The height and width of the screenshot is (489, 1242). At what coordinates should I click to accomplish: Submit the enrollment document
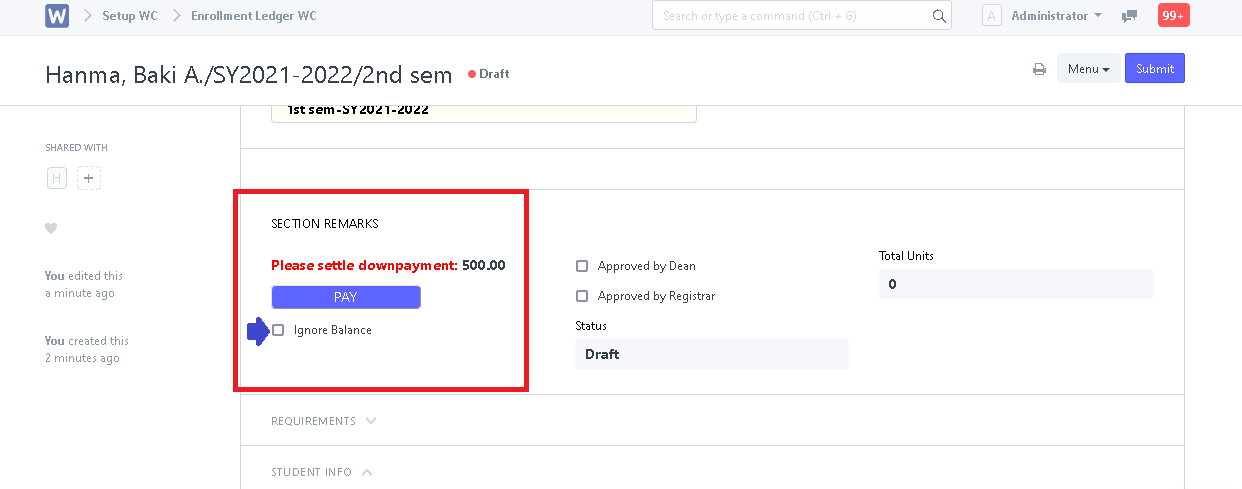pyautogui.click(x=1155, y=68)
